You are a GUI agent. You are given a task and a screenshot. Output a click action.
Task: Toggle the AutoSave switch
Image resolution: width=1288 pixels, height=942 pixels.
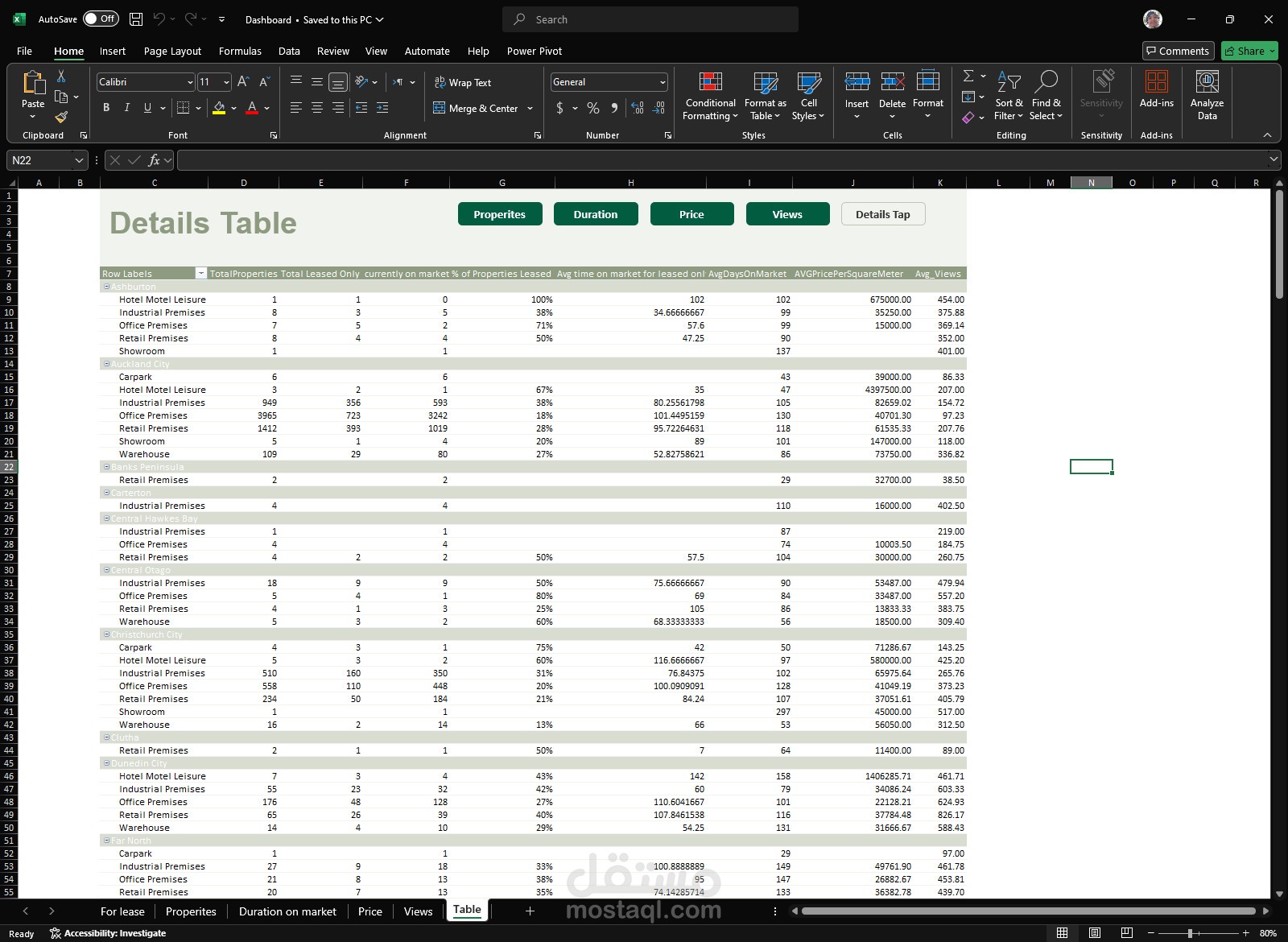click(x=101, y=19)
